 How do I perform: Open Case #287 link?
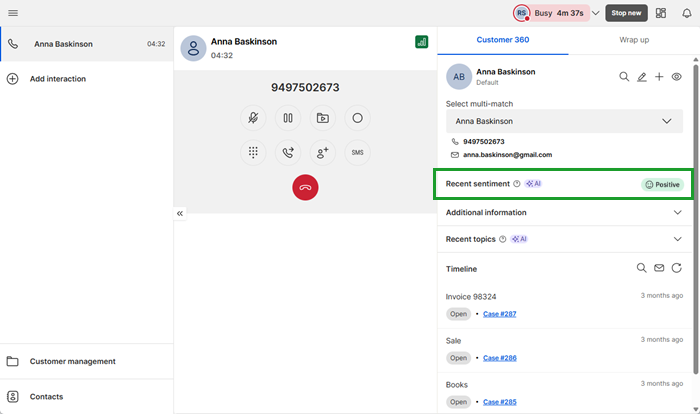(x=499, y=314)
